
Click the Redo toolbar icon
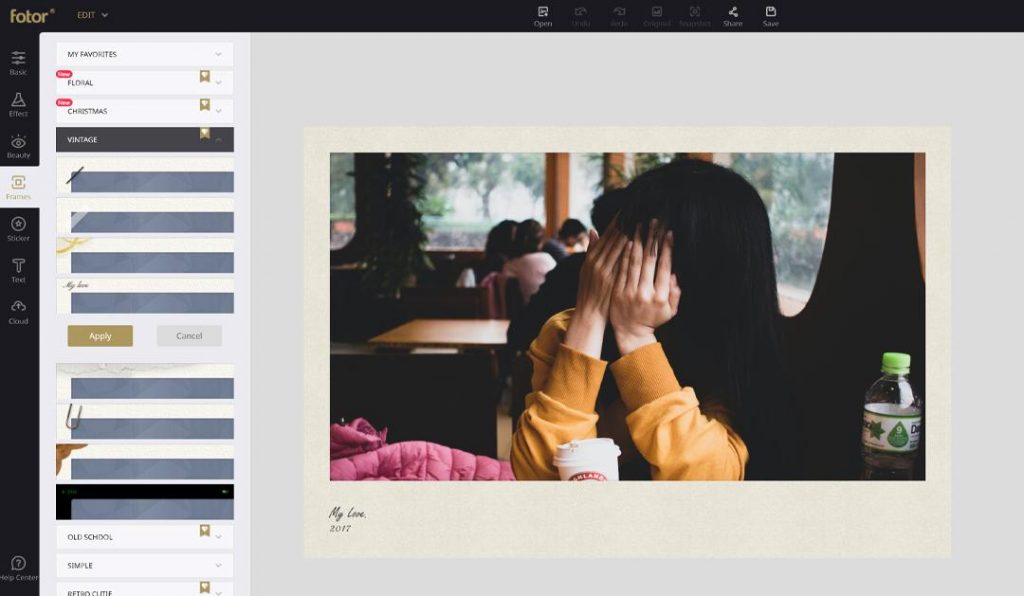618,16
